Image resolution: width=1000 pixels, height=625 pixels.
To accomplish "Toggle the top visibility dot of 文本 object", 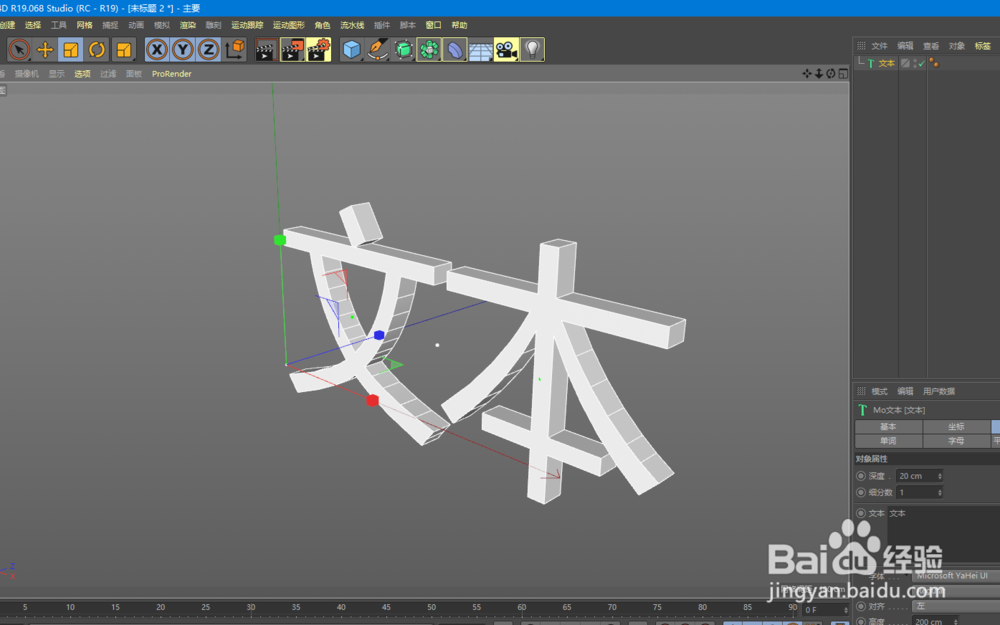I will pyautogui.click(x=914, y=59).
